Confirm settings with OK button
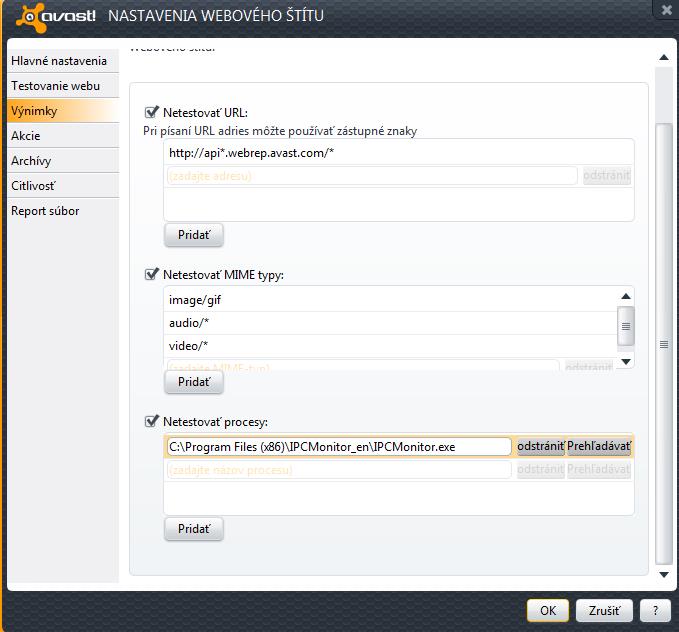 548,610
